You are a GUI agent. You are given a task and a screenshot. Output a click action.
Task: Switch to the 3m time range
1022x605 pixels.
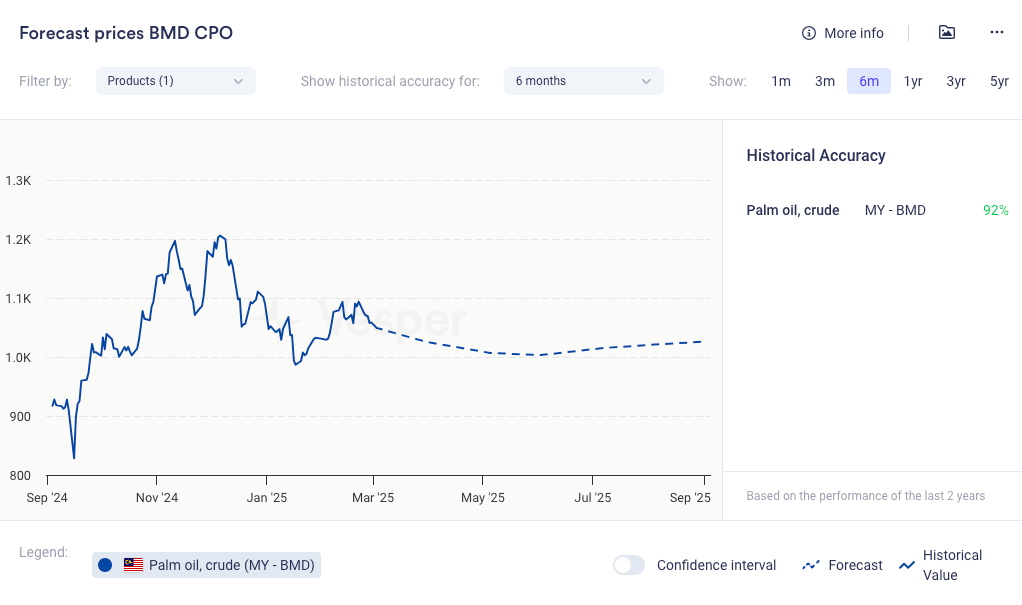[x=825, y=81]
